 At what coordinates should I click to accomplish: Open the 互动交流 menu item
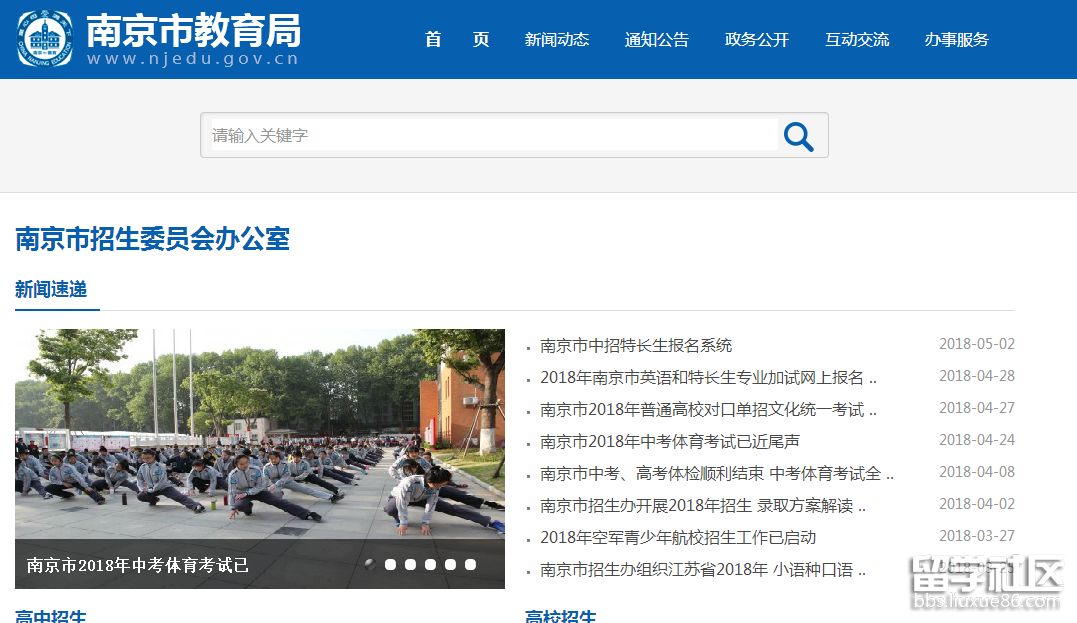click(857, 40)
